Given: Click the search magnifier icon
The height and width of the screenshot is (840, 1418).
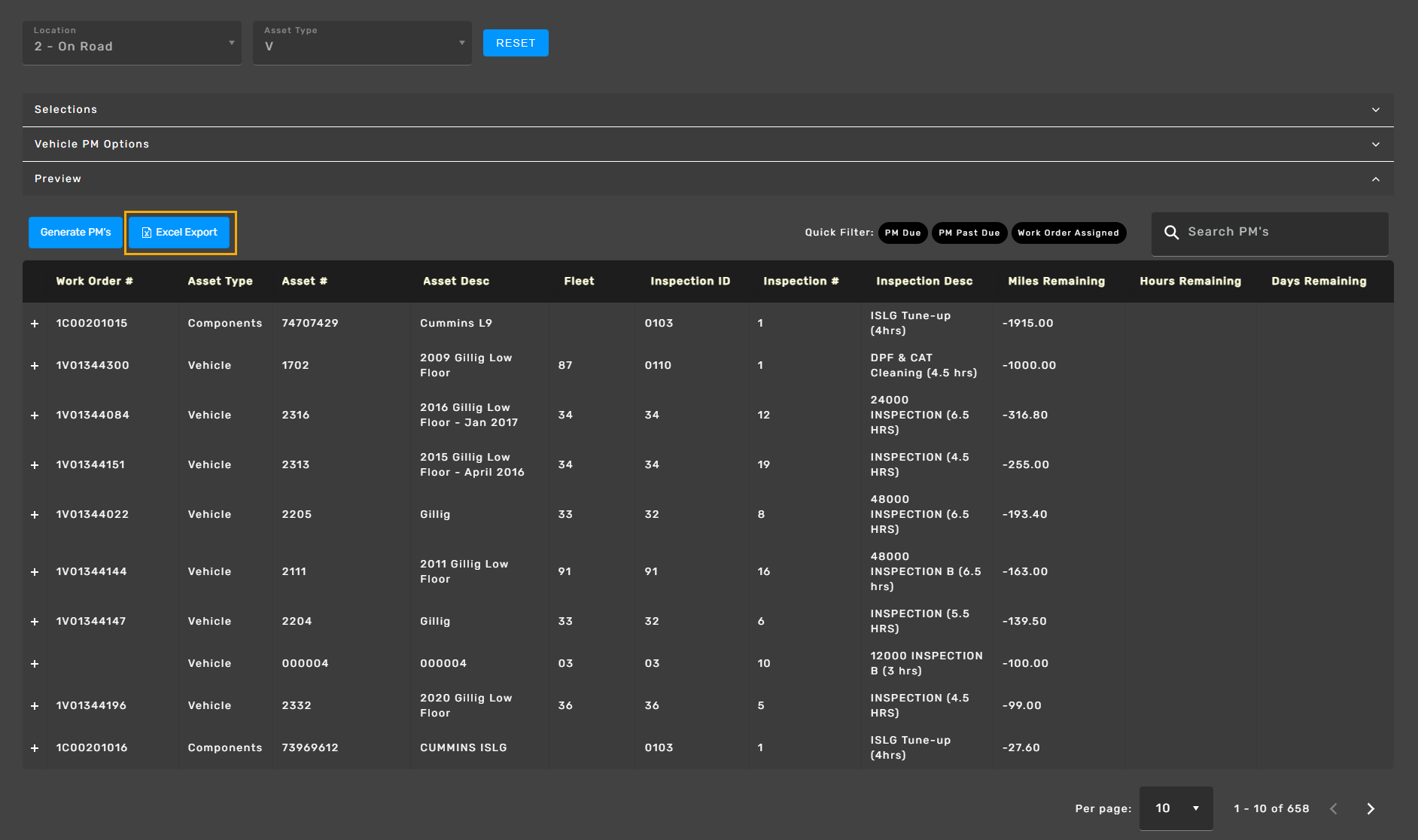Looking at the screenshot, I should pyautogui.click(x=1171, y=233).
